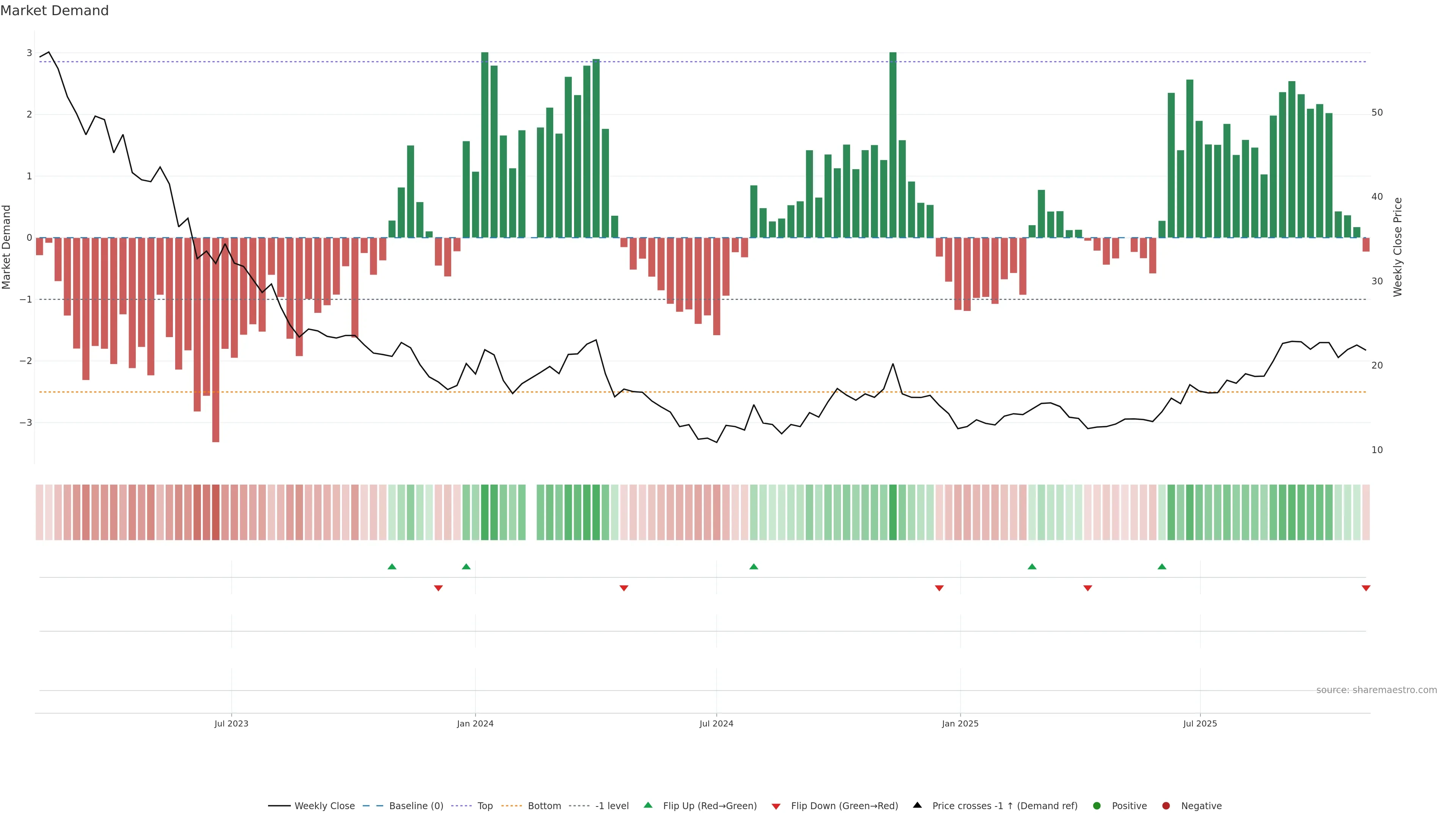The width and height of the screenshot is (1456, 819).
Task: Click the green flip-up triangle after Jul 2024
Action: [x=753, y=566]
